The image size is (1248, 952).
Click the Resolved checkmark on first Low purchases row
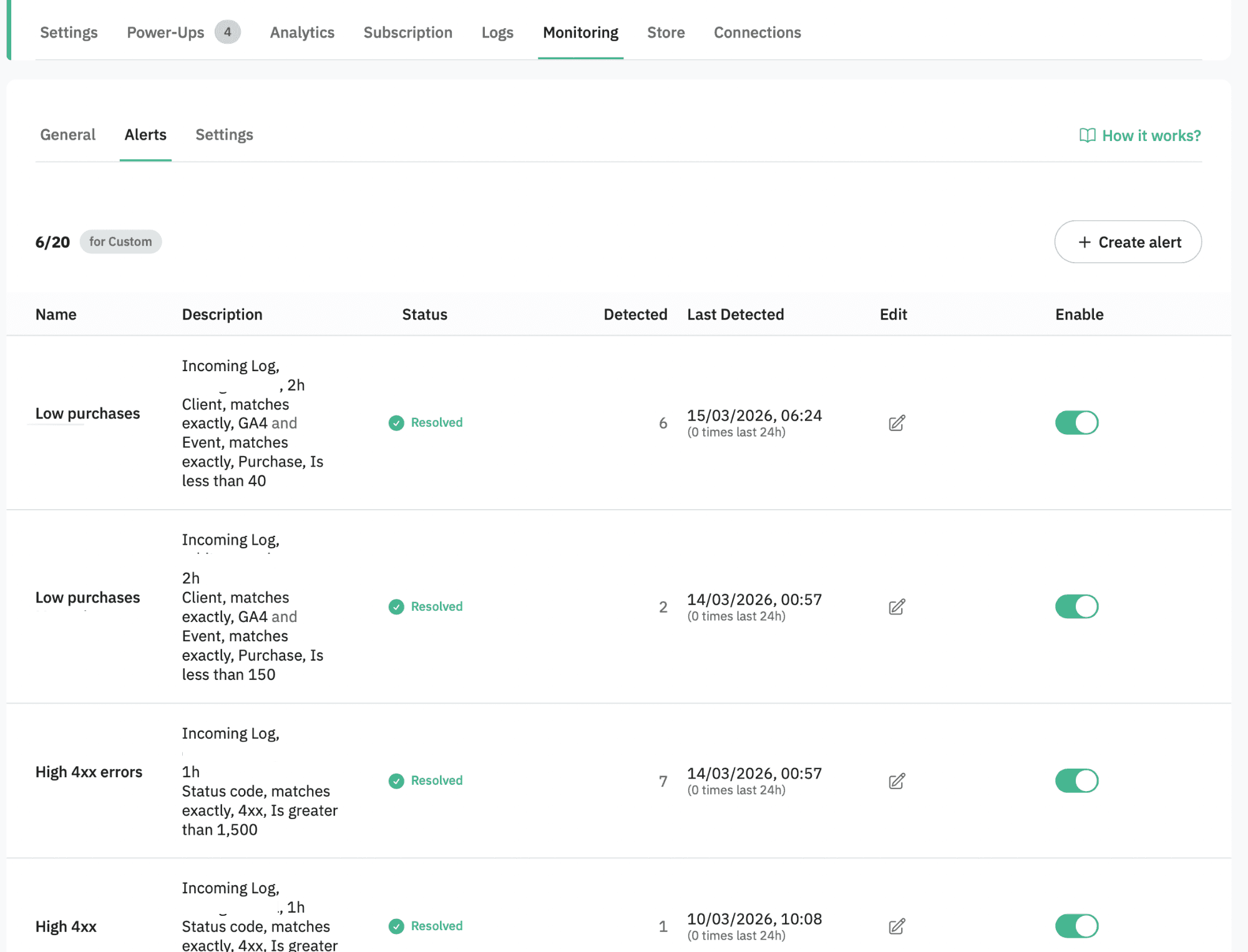(x=396, y=422)
